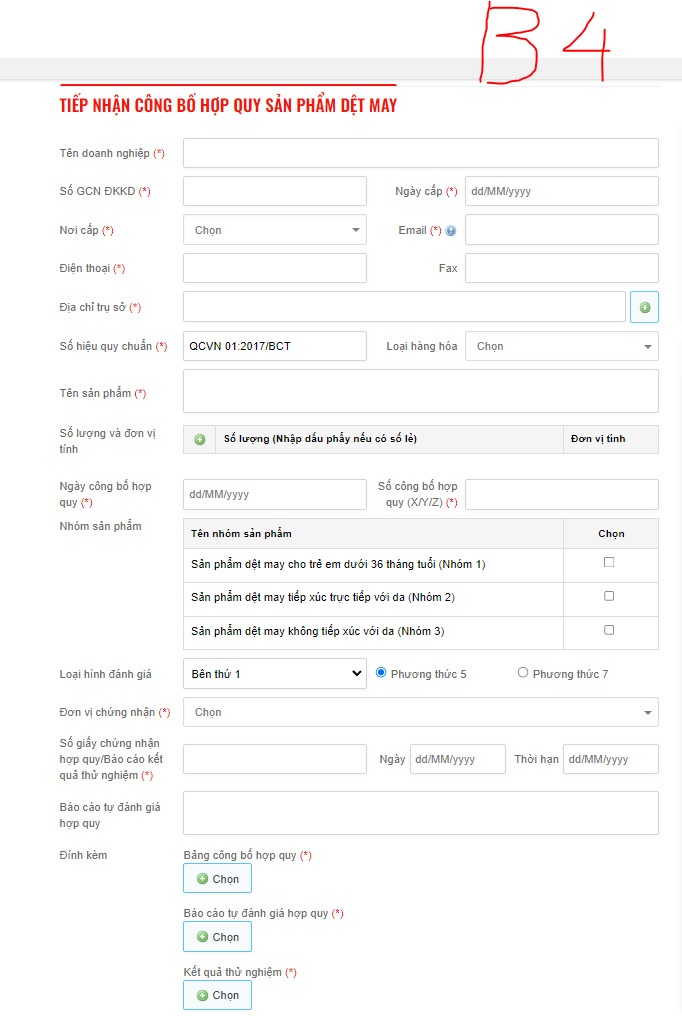Click the Ngày cấp date field
The width and height of the screenshot is (682, 1016).
pyautogui.click(x=562, y=191)
